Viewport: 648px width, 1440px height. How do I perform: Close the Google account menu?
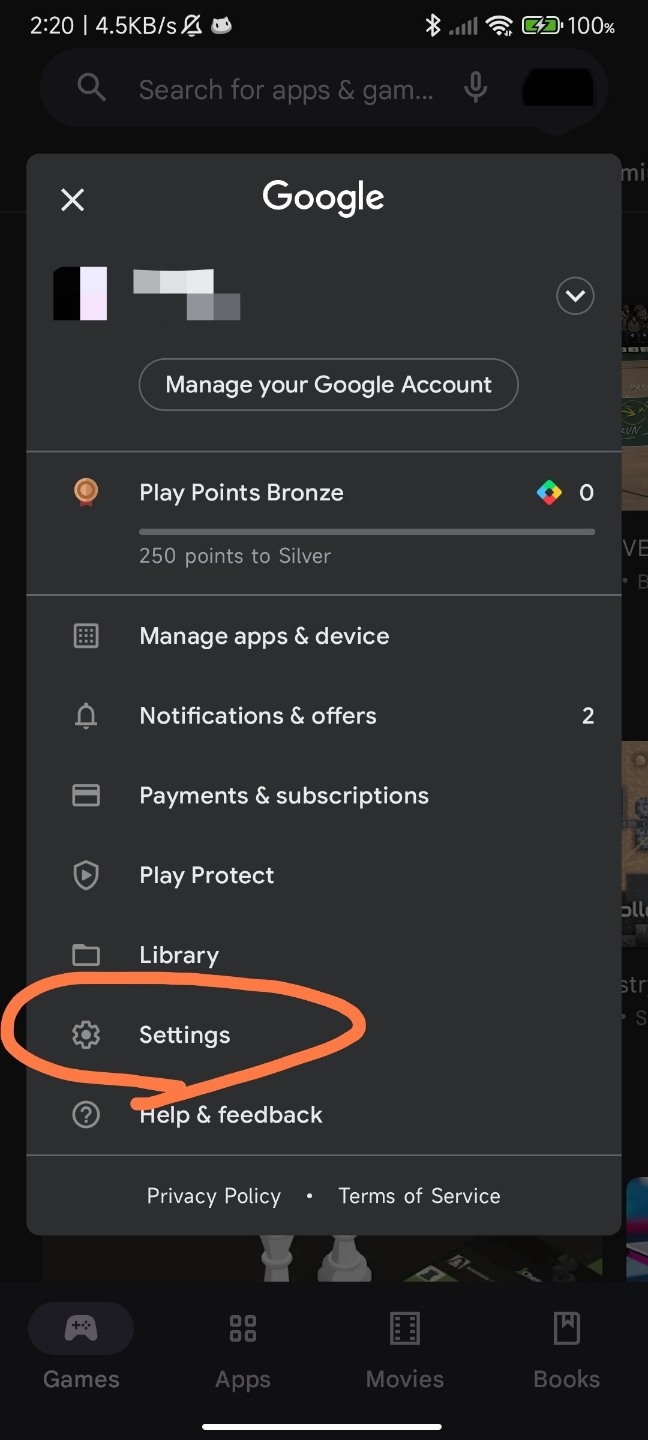72,200
